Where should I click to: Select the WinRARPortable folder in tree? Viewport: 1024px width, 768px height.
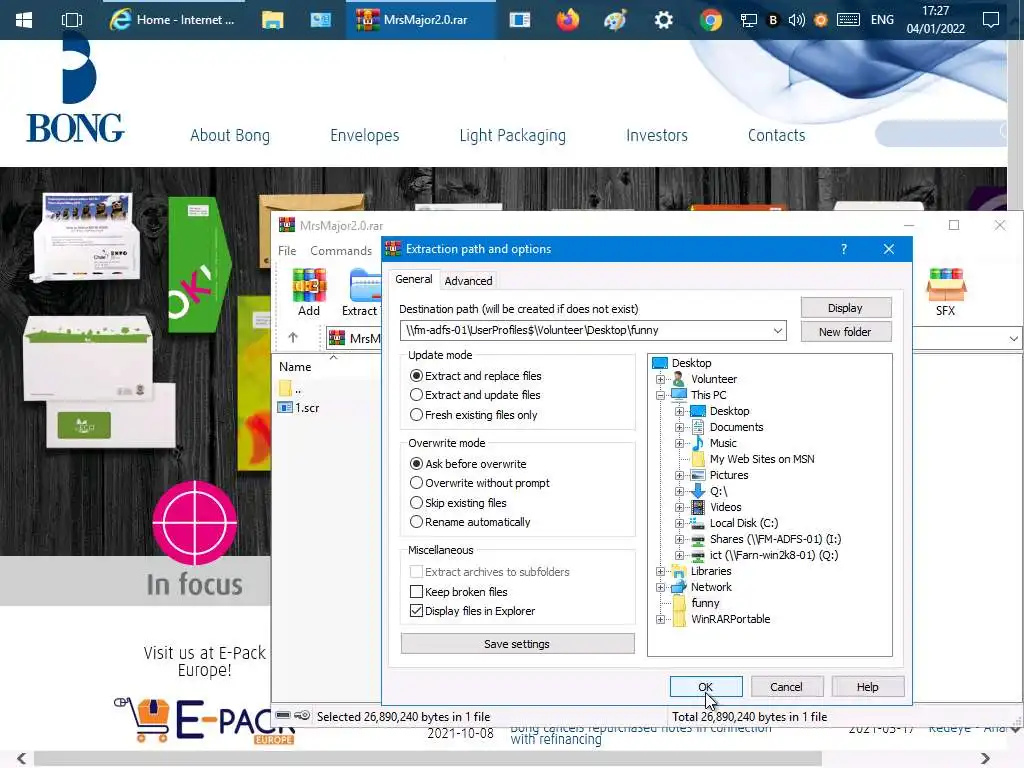click(730, 619)
